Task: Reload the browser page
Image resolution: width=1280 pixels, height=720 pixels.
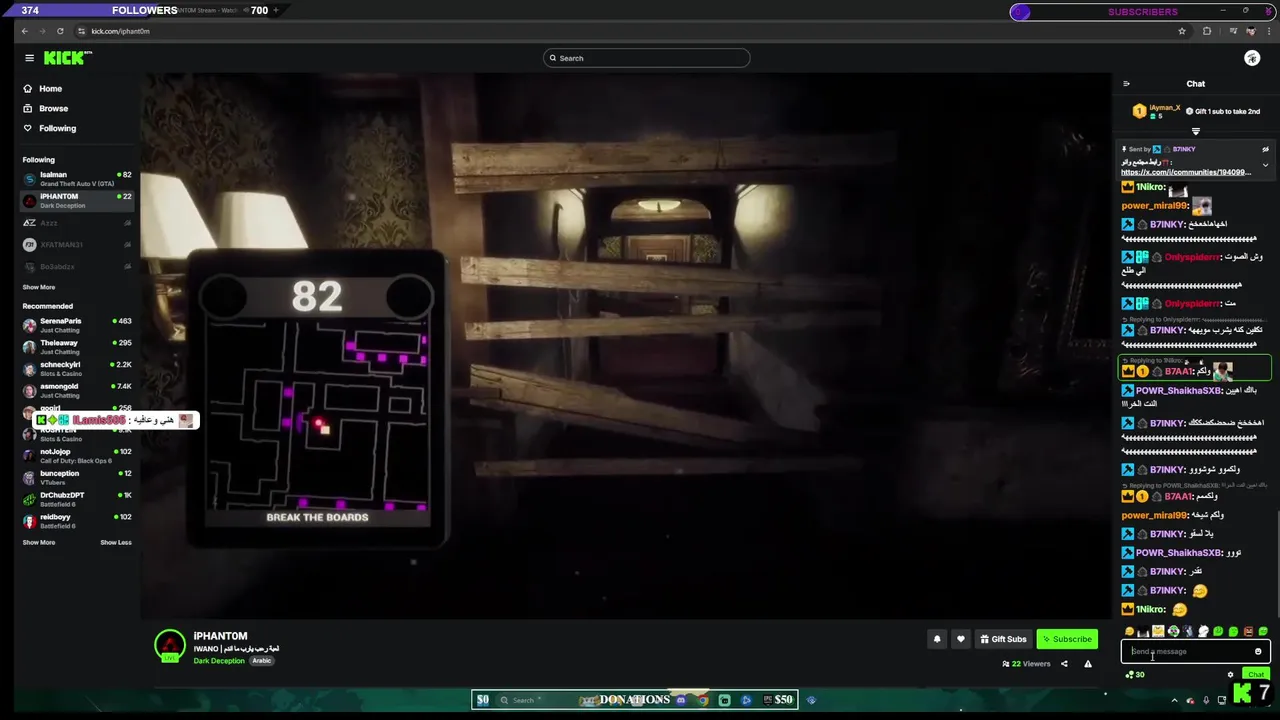Action: [x=60, y=31]
